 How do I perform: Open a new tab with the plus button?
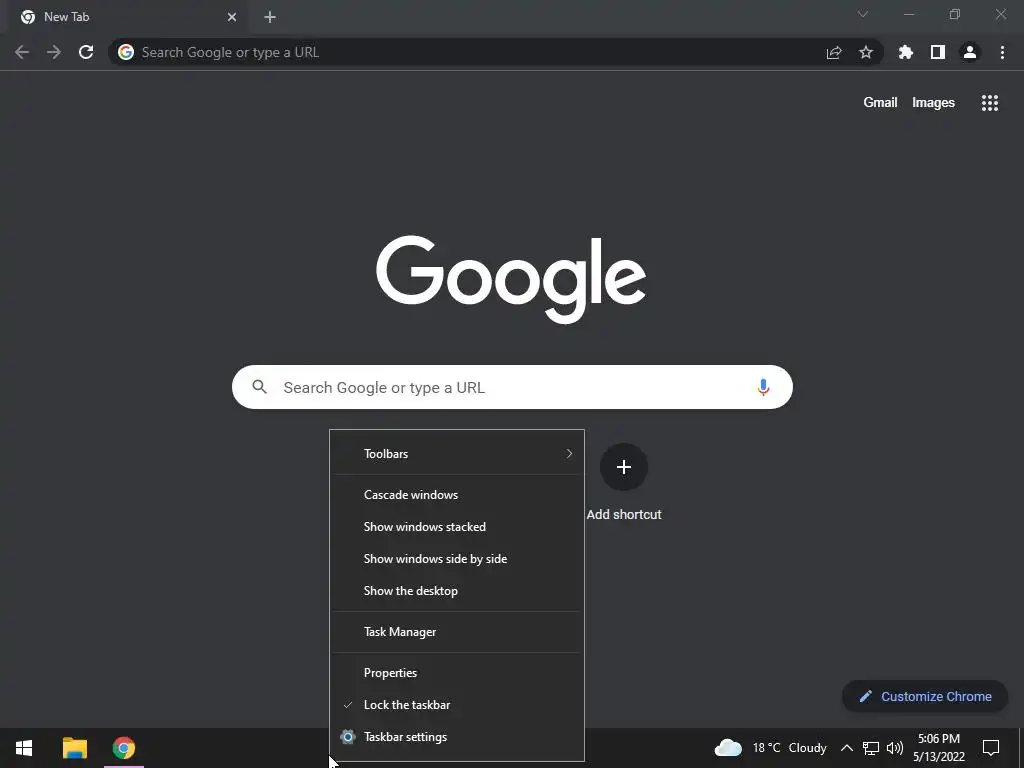(270, 17)
